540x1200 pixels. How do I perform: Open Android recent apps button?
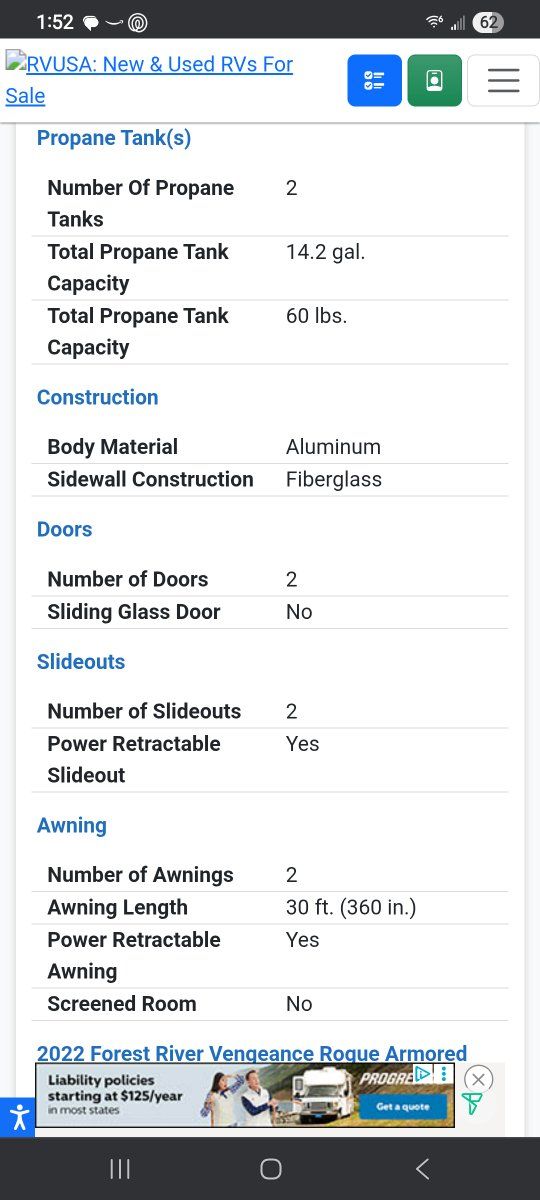pyautogui.click(x=120, y=1169)
